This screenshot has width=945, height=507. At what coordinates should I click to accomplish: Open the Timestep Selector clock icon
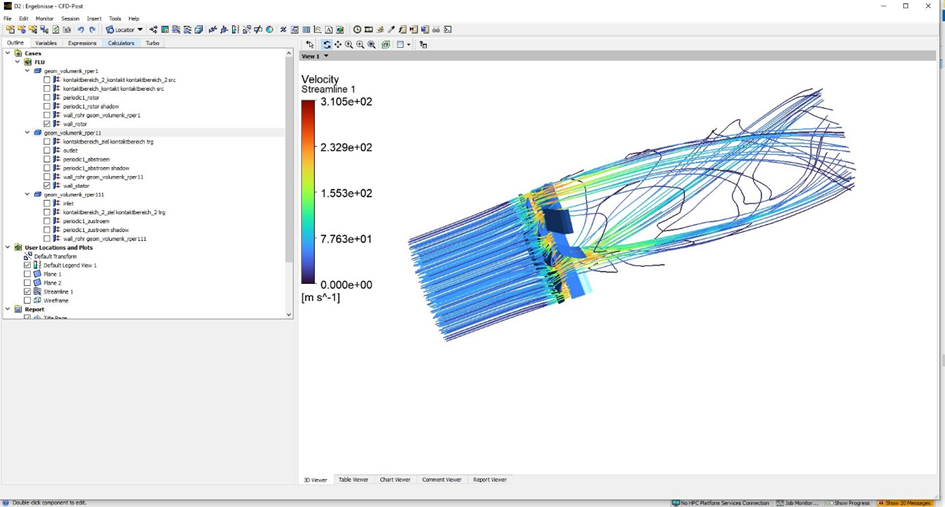coord(357,30)
